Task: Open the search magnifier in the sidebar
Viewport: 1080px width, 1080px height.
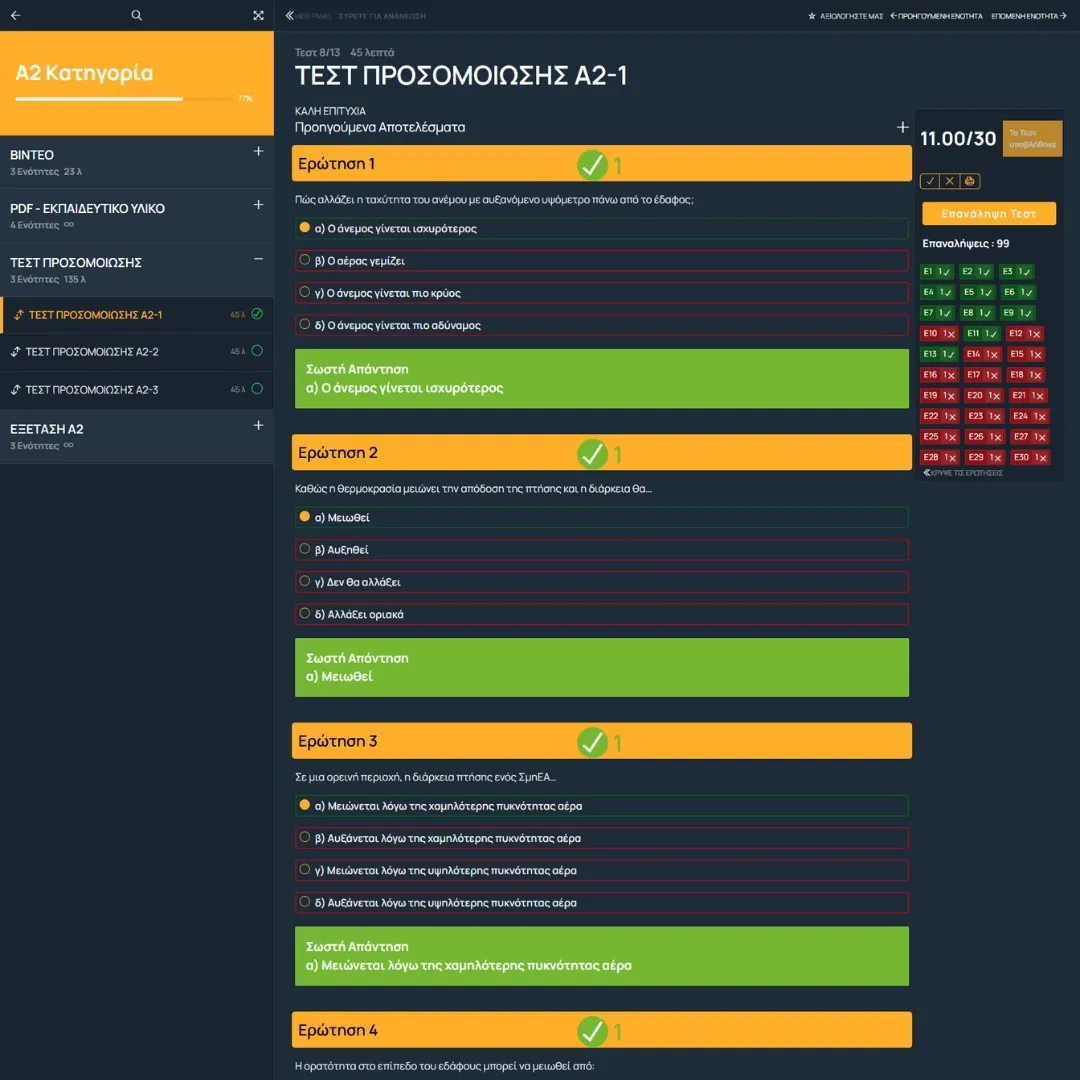Action: (136, 15)
